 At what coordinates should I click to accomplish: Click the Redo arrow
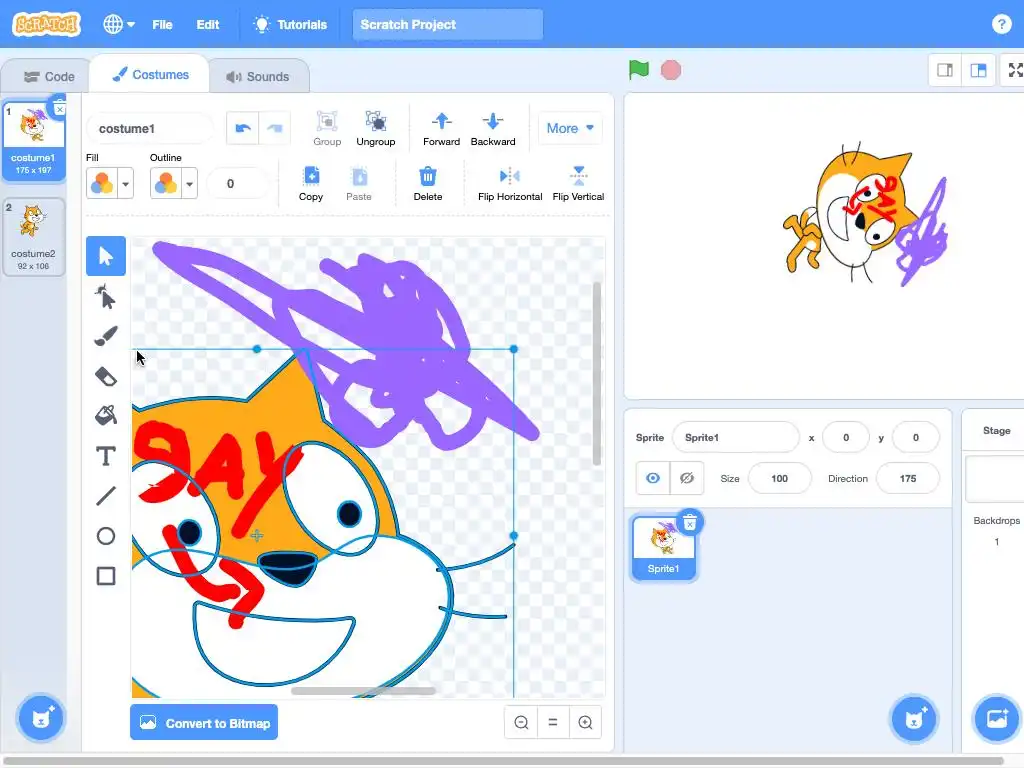pos(275,128)
